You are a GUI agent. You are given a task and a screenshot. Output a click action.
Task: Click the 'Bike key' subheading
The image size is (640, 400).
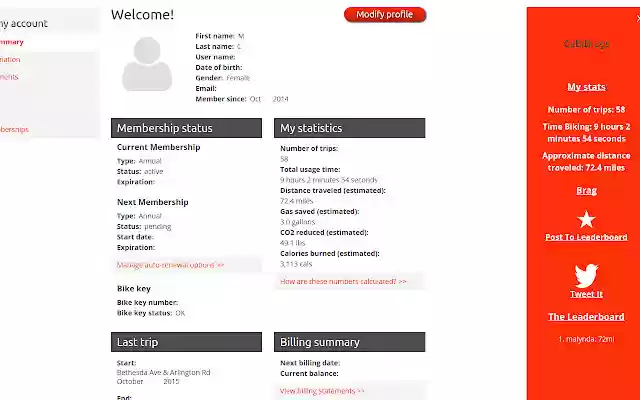click(x=134, y=289)
